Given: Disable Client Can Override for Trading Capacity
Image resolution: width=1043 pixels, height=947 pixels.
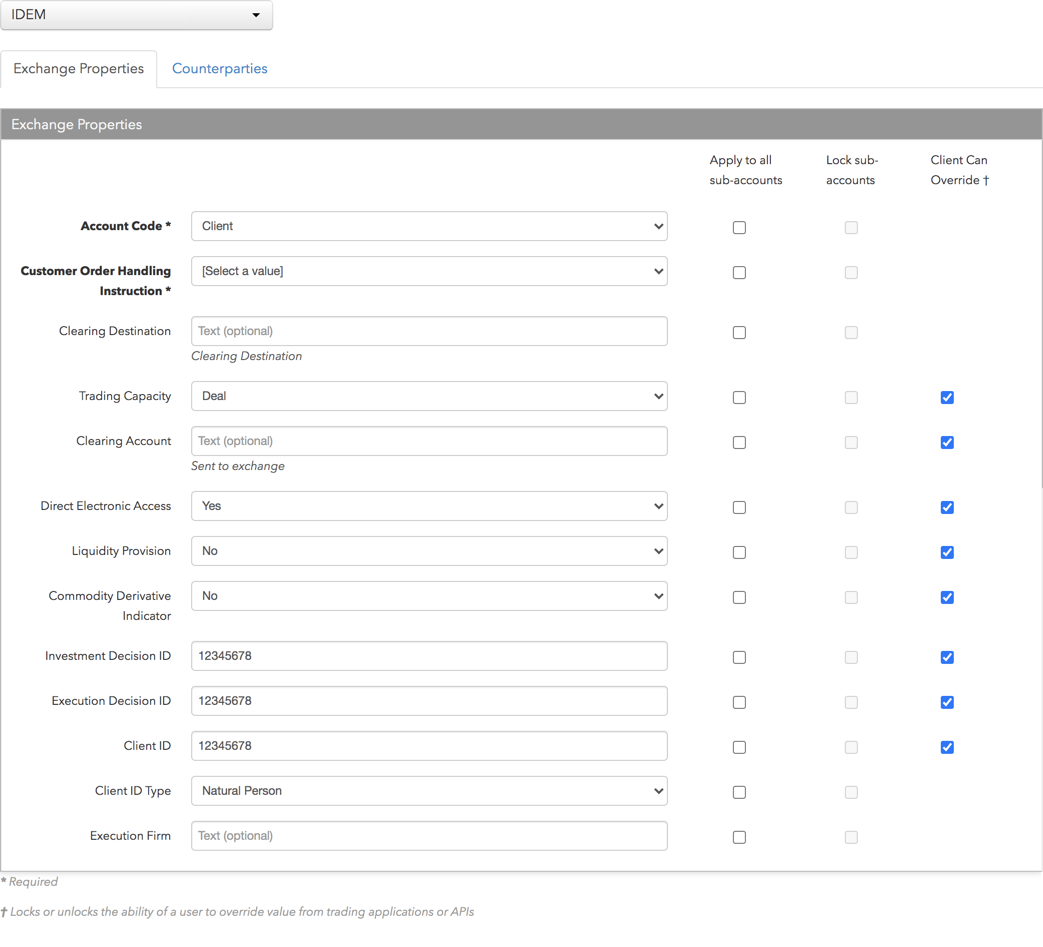Looking at the screenshot, I should pos(947,397).
